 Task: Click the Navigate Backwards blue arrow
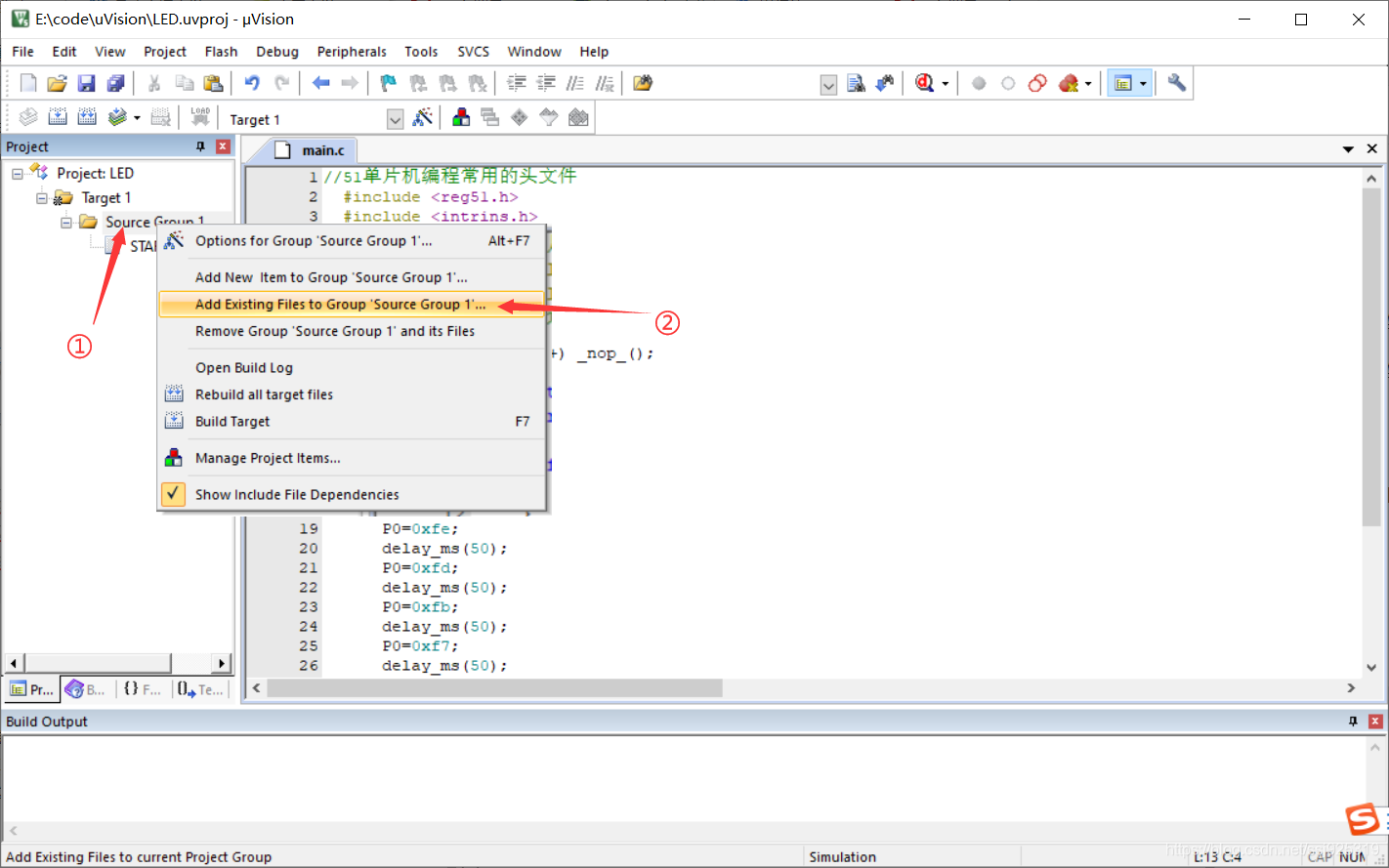(320, 83)
